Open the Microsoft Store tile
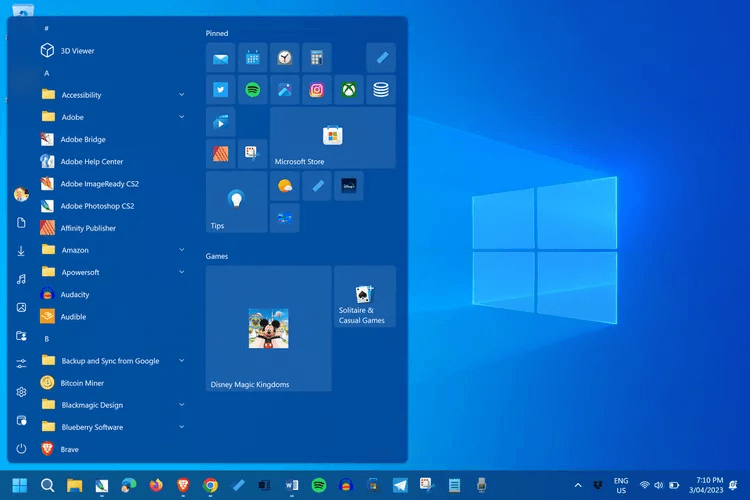750x500 pixels. 333,138
